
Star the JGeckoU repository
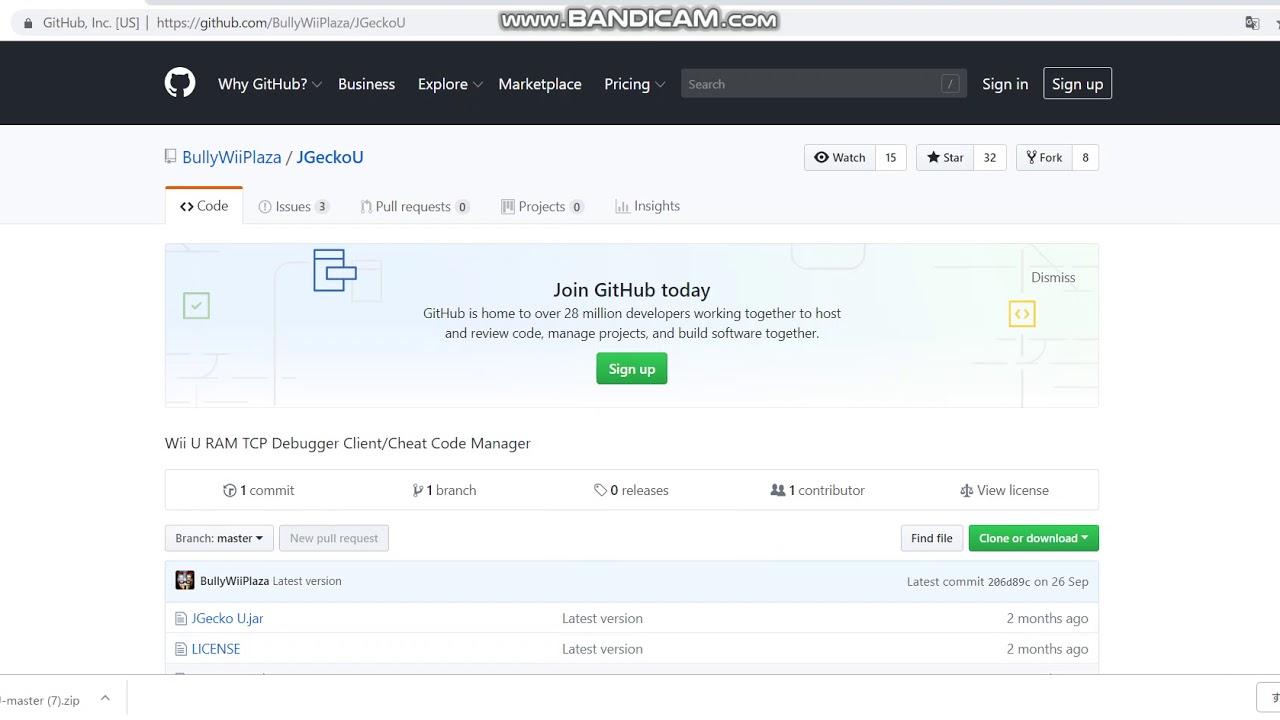pos(945,157)
